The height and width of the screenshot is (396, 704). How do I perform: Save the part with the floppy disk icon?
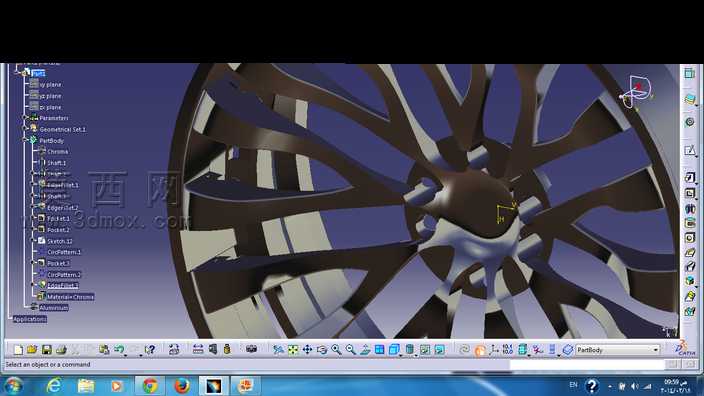46,350
